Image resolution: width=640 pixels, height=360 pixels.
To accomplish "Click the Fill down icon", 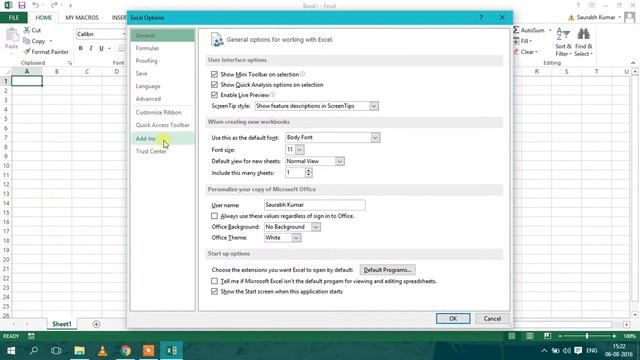I will pyautogui.click(x=516, y=41).
